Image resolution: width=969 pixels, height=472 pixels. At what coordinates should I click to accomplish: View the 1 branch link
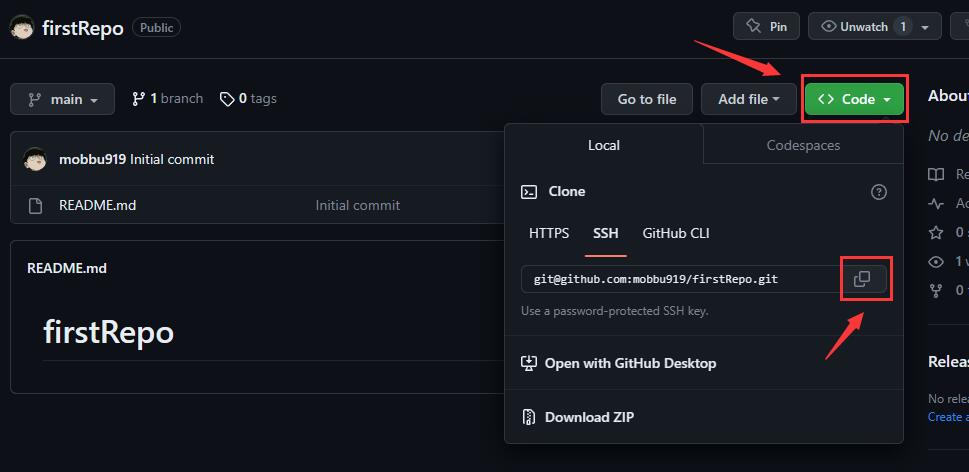[167, 99]
